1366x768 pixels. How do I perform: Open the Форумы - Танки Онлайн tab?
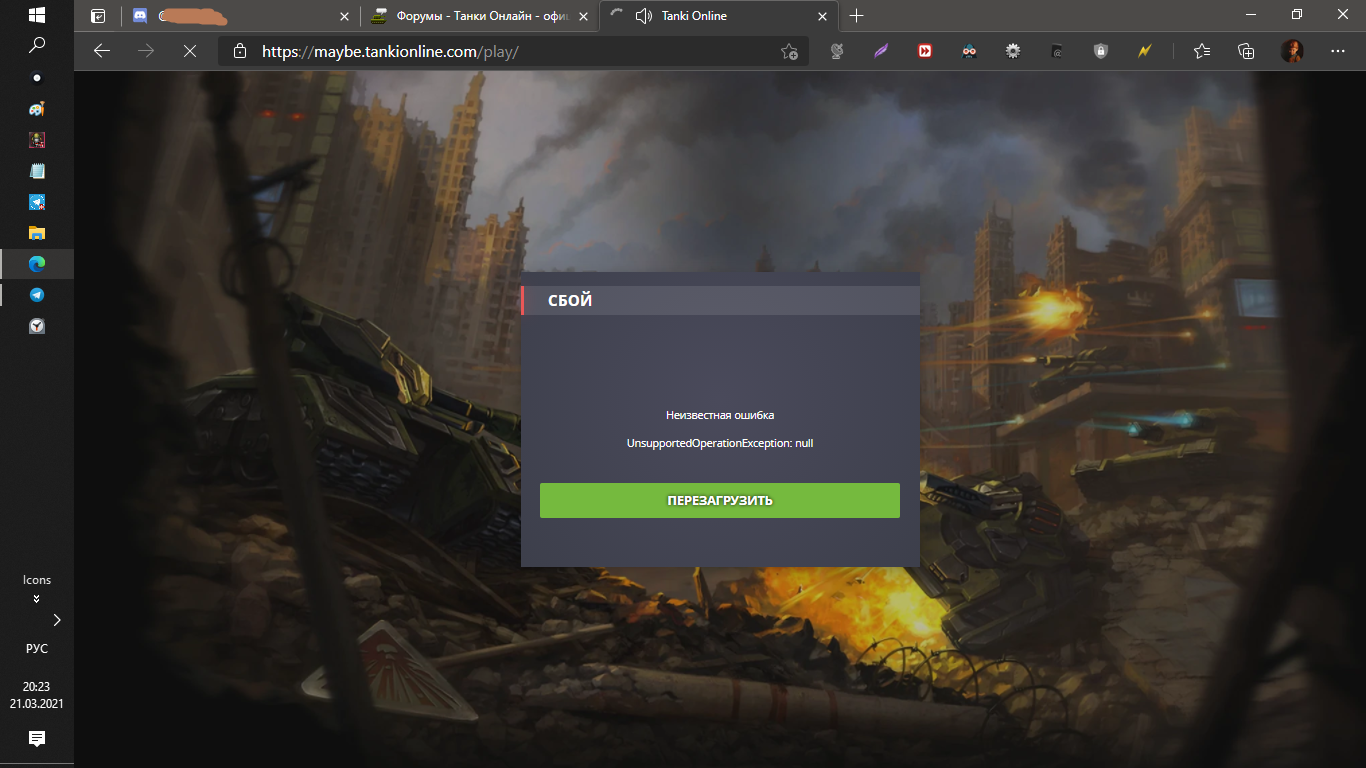[x=480, y=16]
